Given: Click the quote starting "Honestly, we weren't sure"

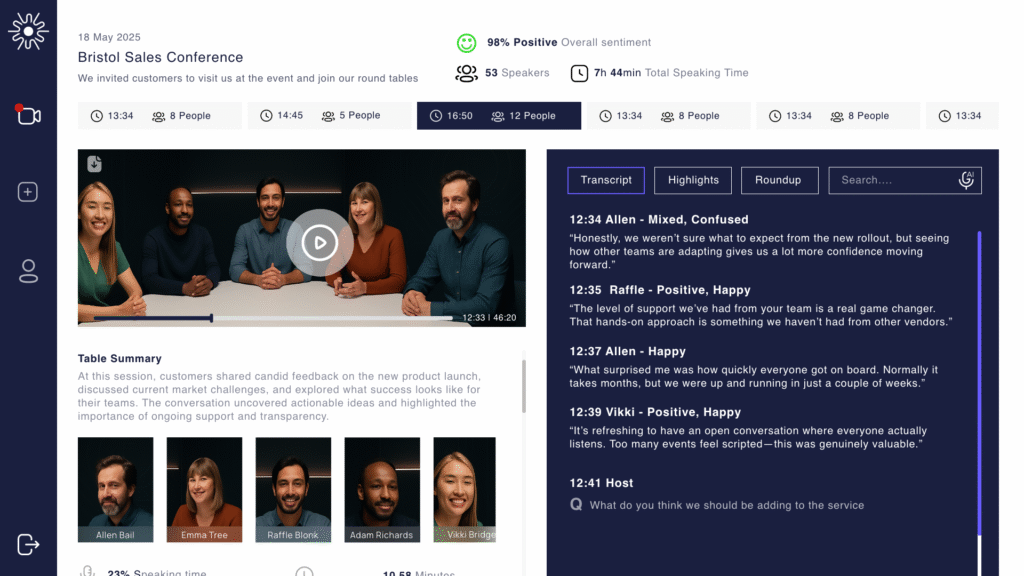Looking at the screenshot, I should pyautogui.click(x=759, y=251).
